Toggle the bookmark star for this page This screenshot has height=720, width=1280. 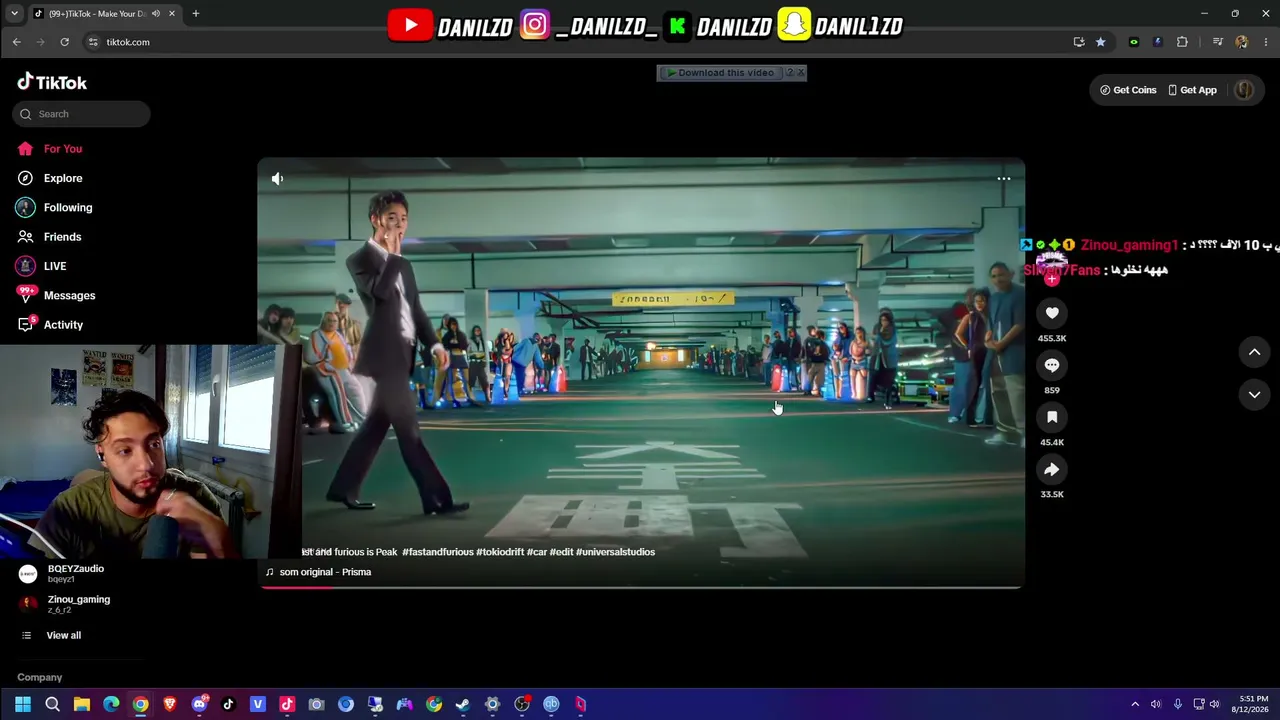pos(1100,42)
